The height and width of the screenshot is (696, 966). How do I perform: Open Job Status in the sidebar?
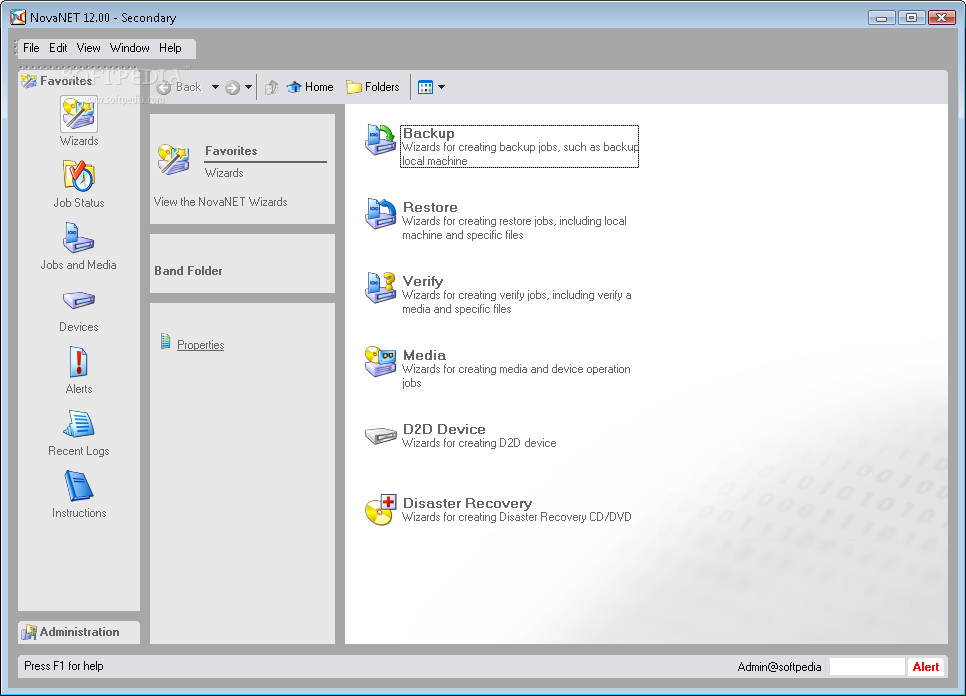(x=79, y=176)
